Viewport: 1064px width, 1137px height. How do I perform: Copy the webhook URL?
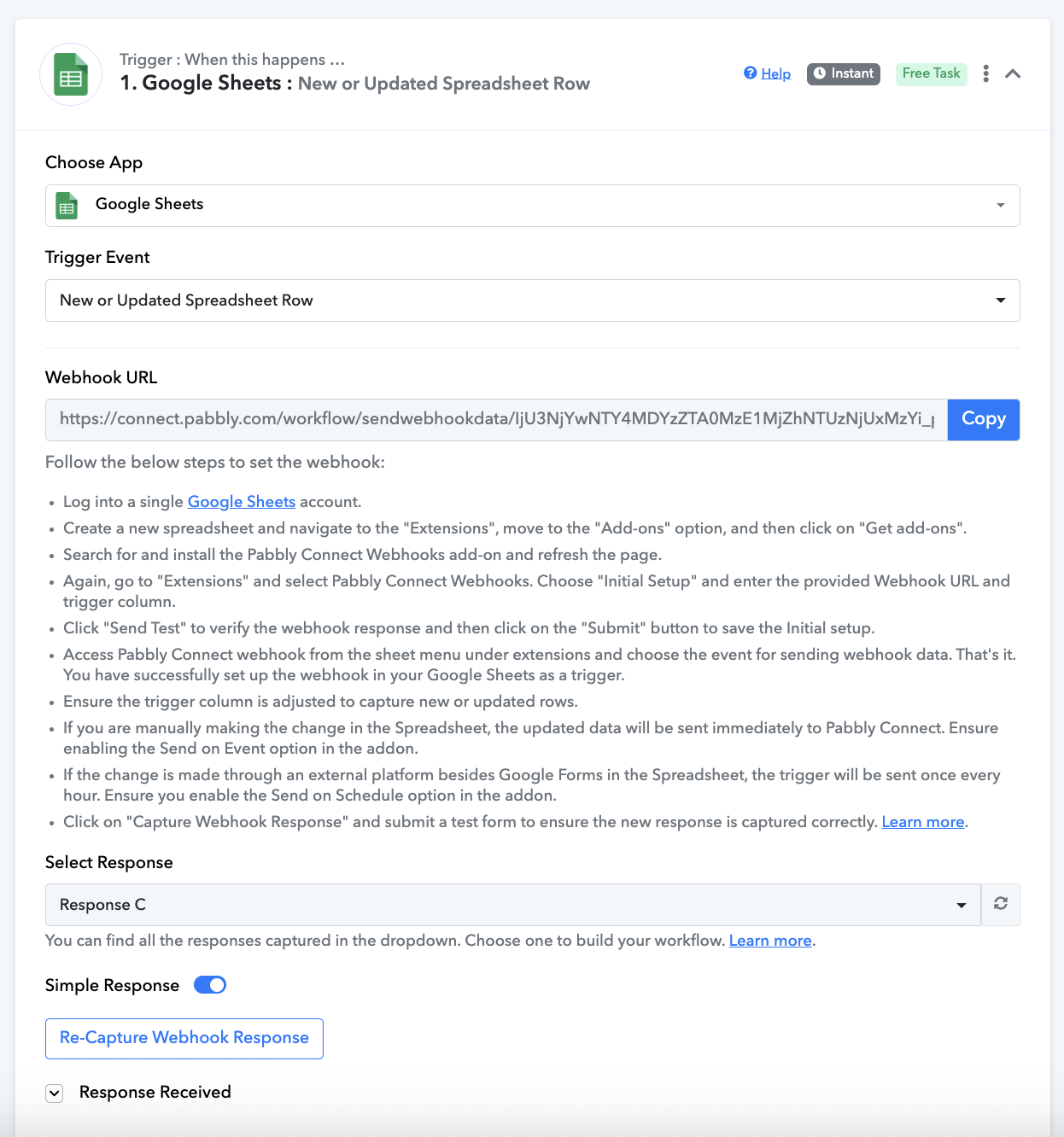pos(984,419)
